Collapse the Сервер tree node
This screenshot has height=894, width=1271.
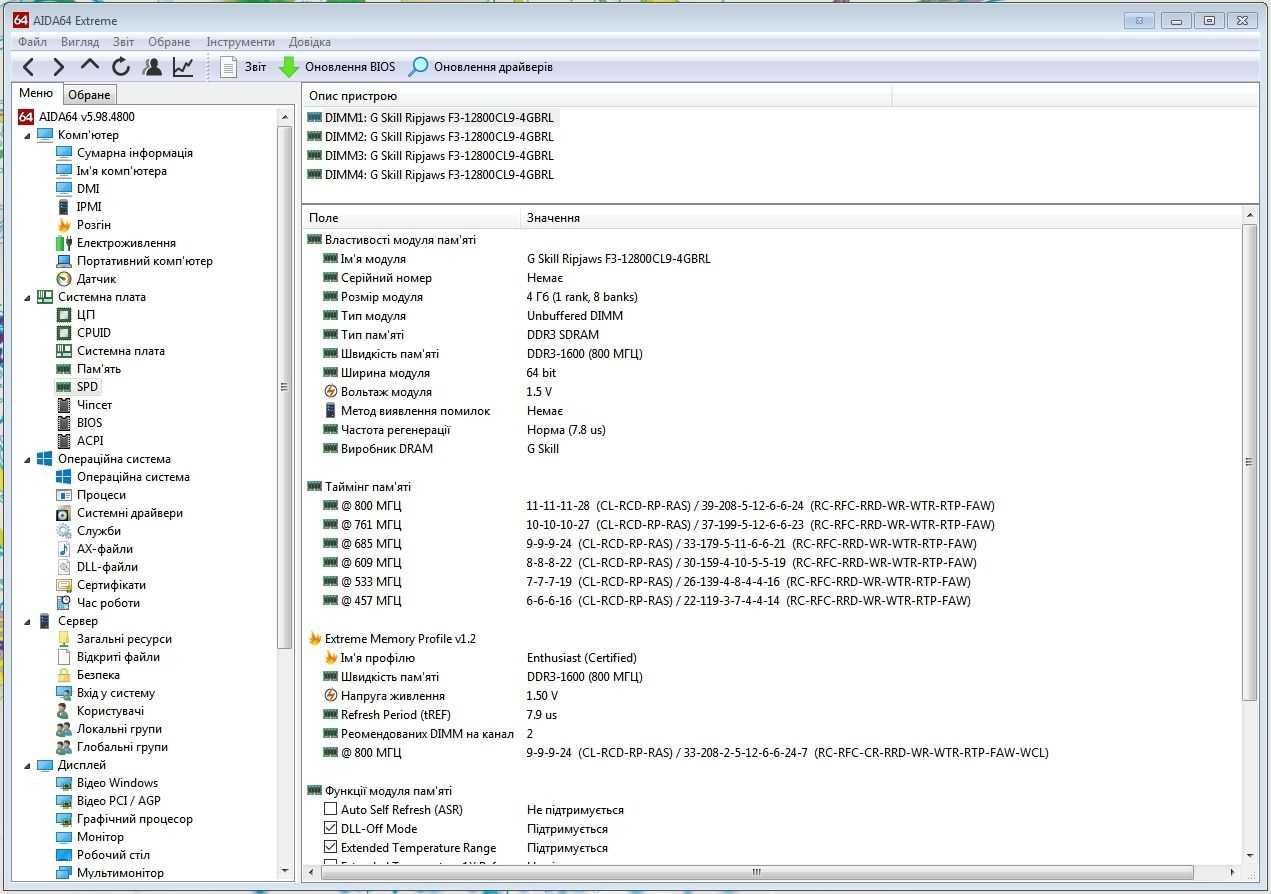27,621
